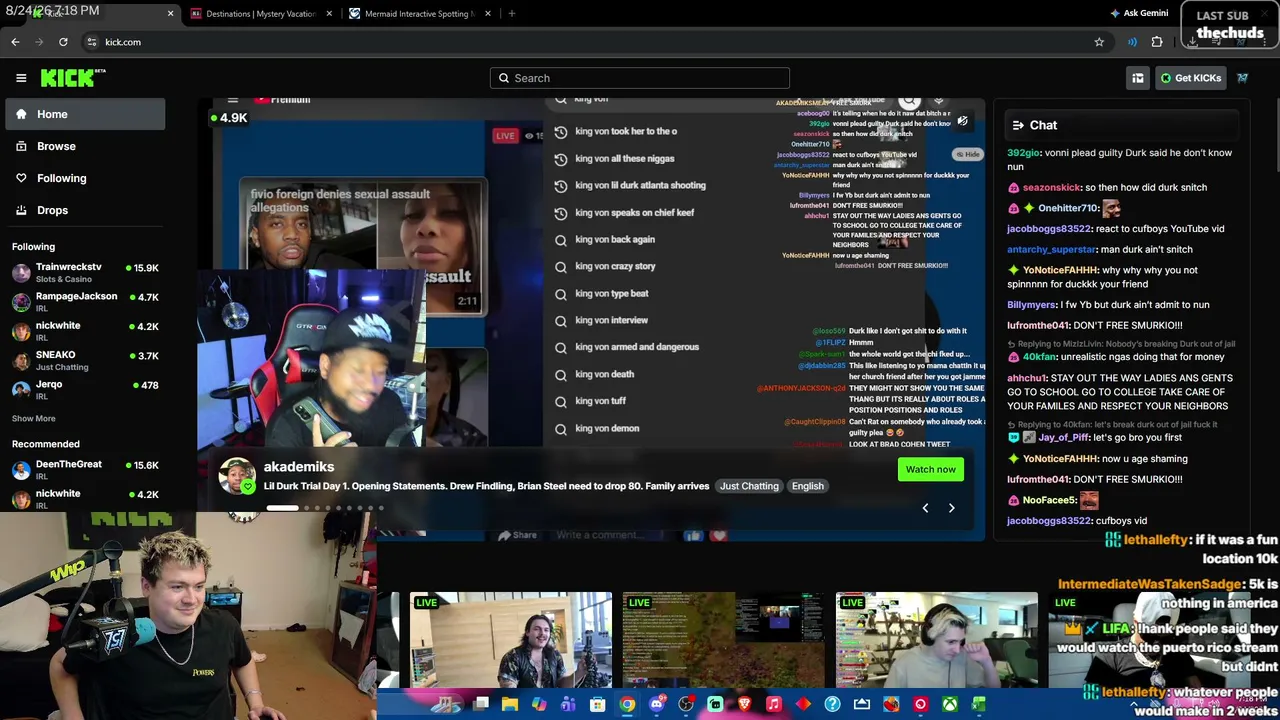This screenshot has width=1280, height=720.
Task: Open RampageJackson channel from Following list
Action: pos(85,301)
